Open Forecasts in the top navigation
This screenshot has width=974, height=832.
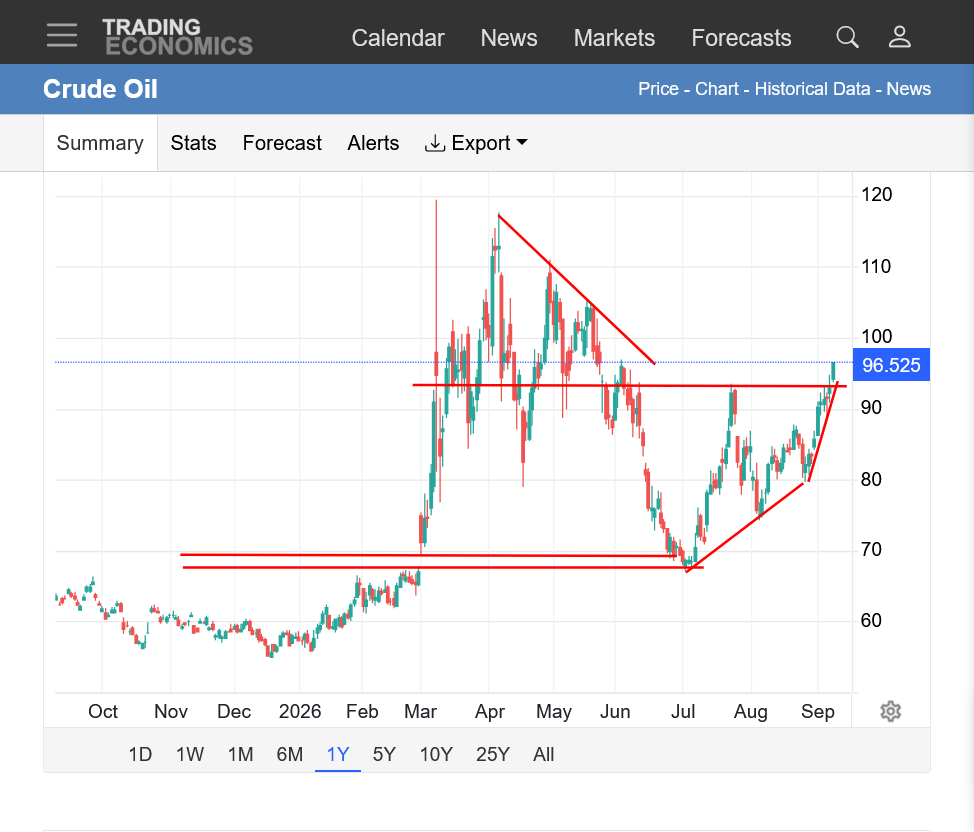pos(741,38)
